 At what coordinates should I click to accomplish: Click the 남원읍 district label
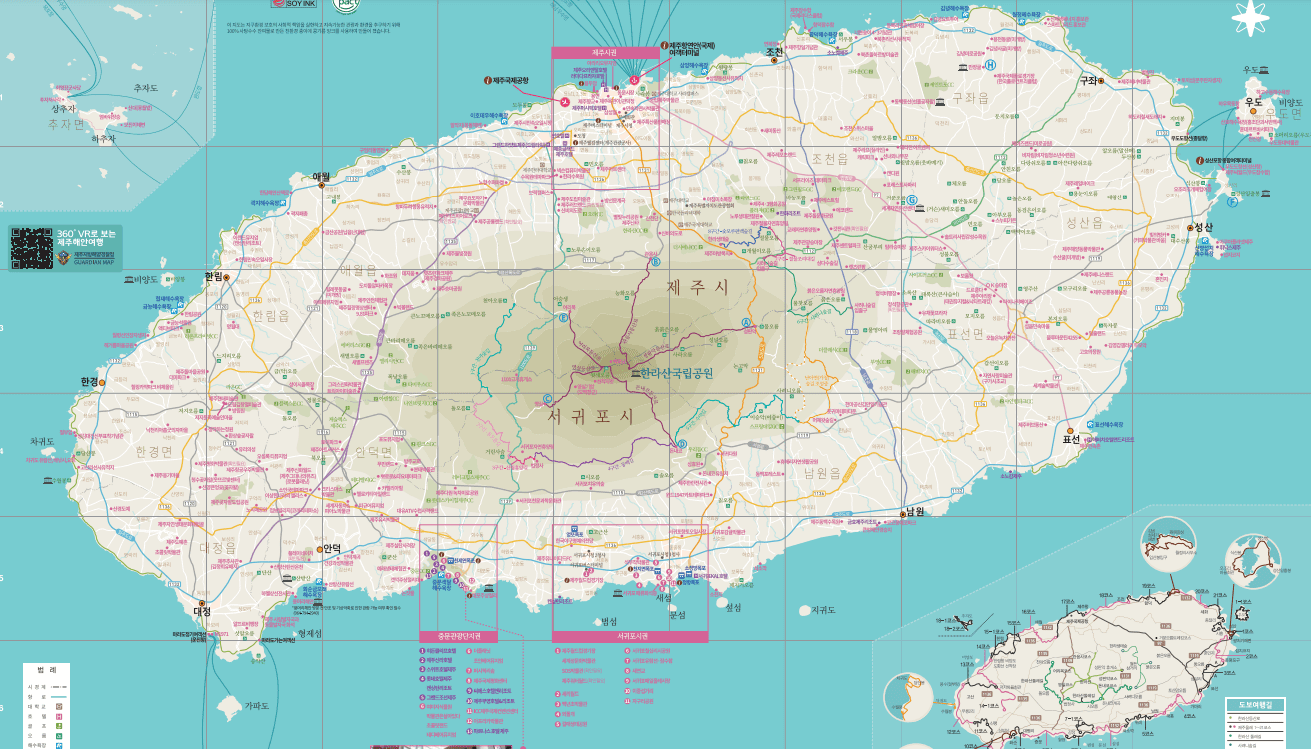[822, 475]
